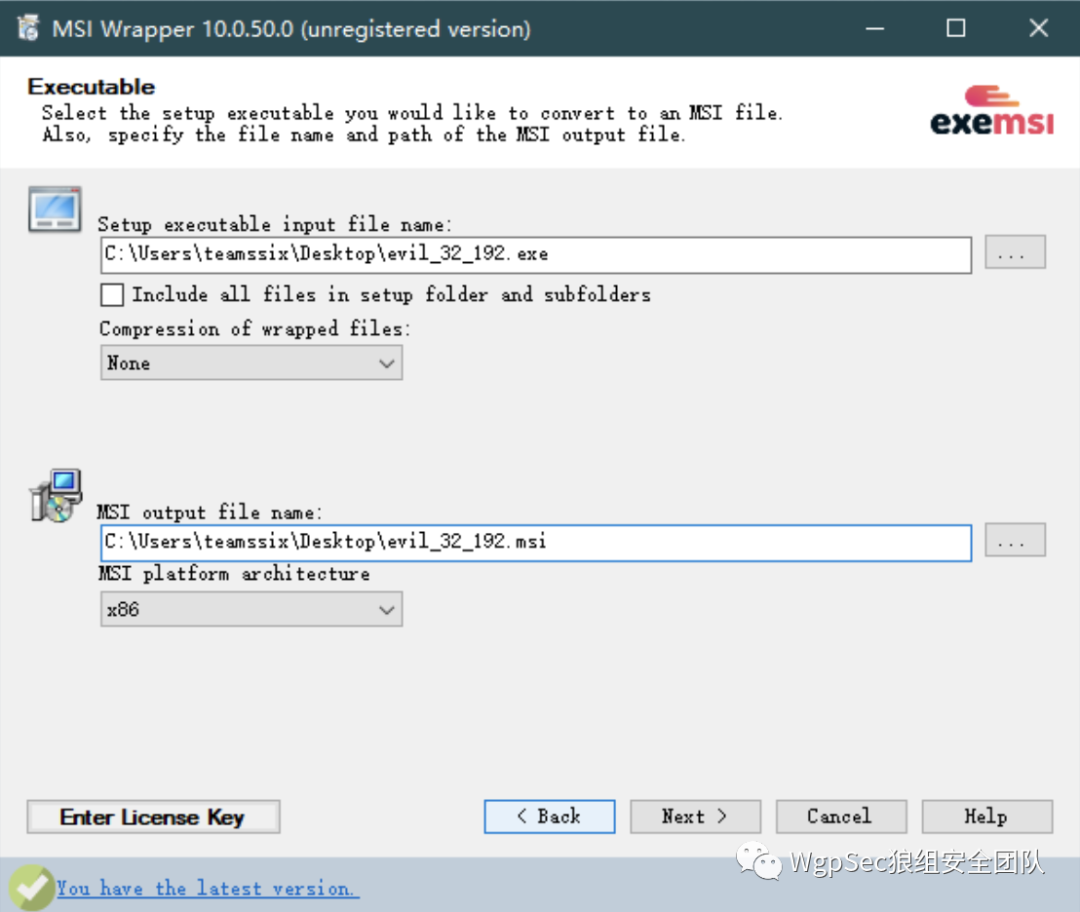Open Help for the wizard
The height and width of the screenshot is (912, 1080).
click(987, 817)
